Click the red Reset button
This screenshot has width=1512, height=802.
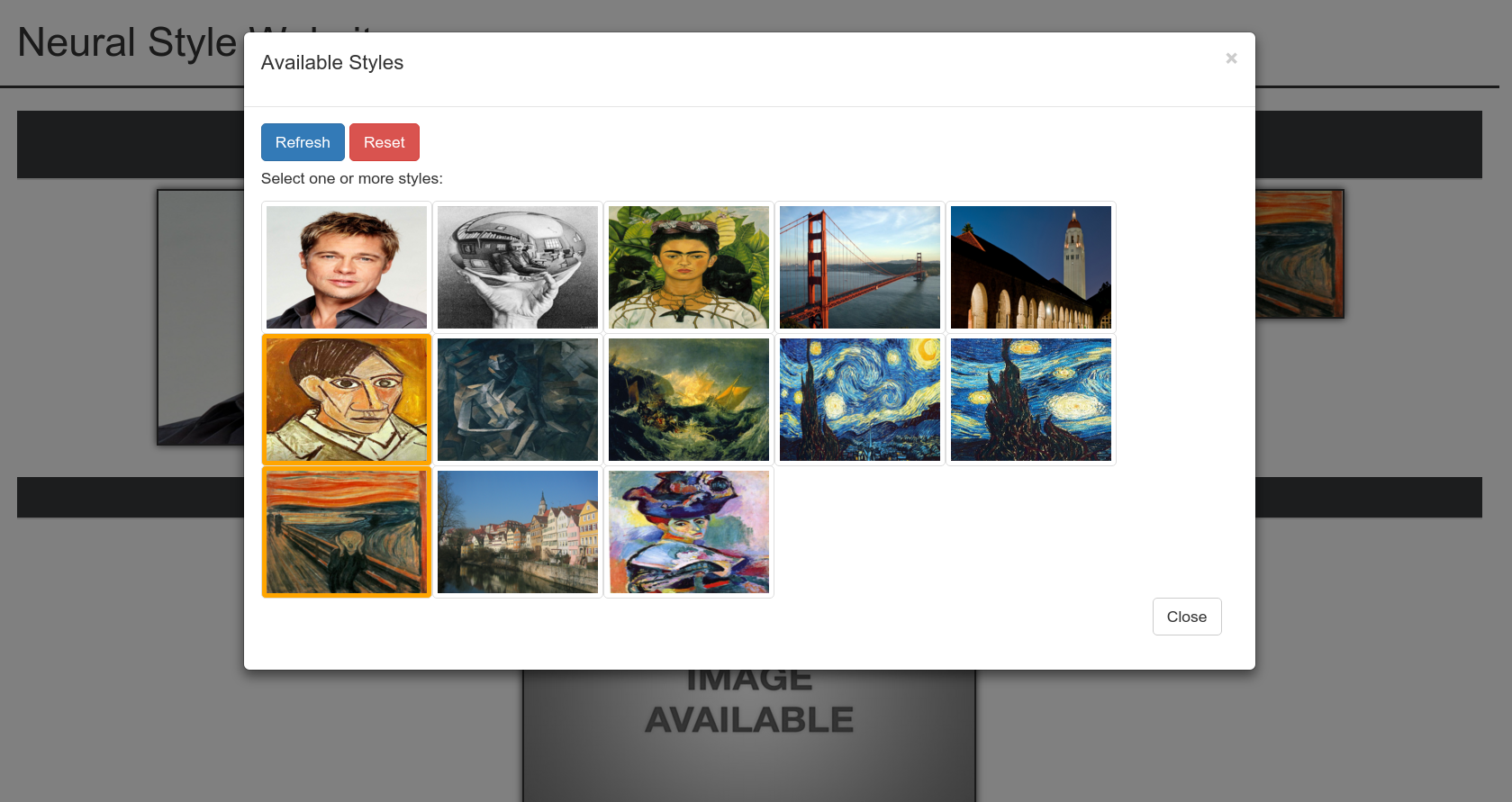[x=385, y=142]
